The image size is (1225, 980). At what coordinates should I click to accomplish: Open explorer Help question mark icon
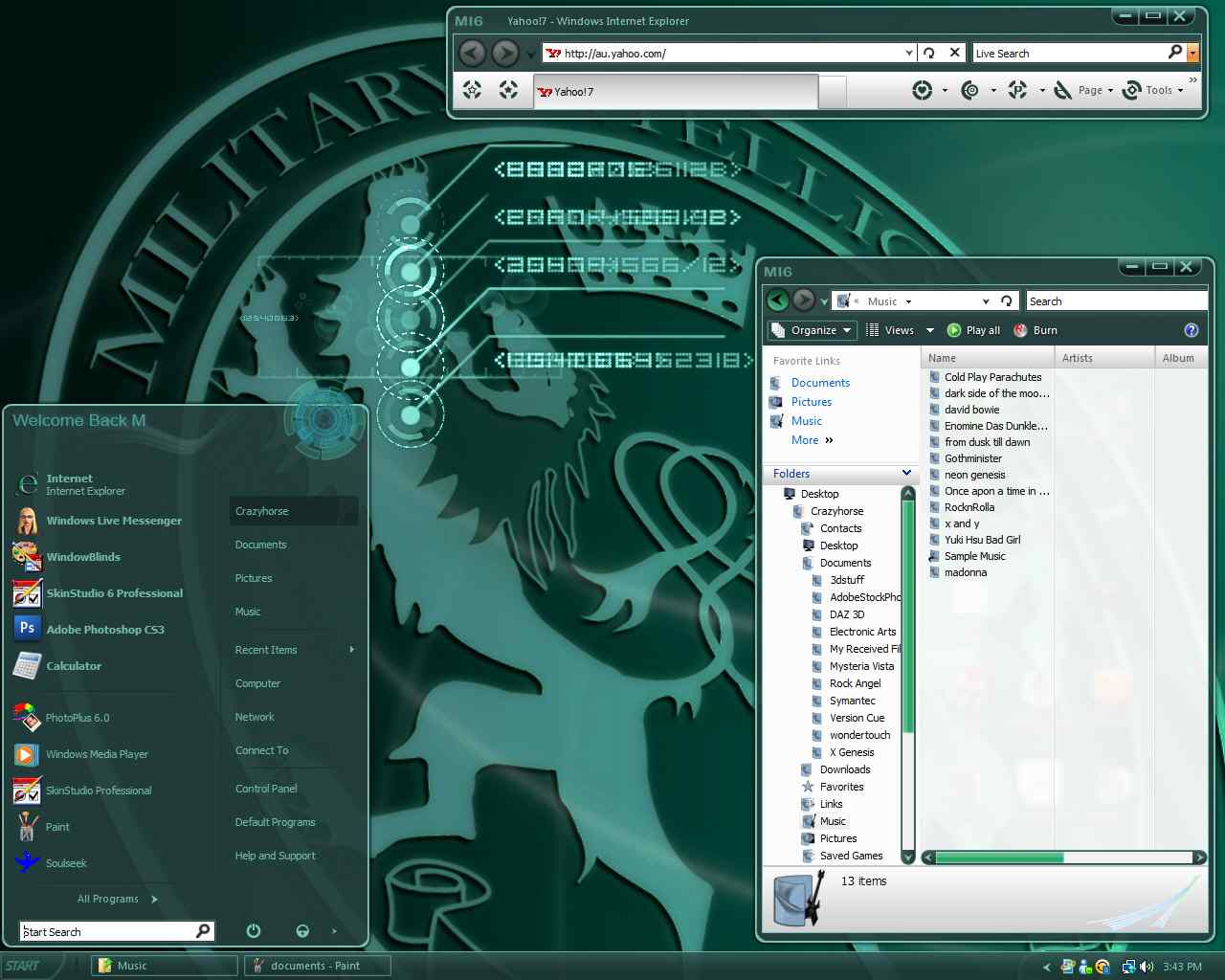pos(1192,330)
